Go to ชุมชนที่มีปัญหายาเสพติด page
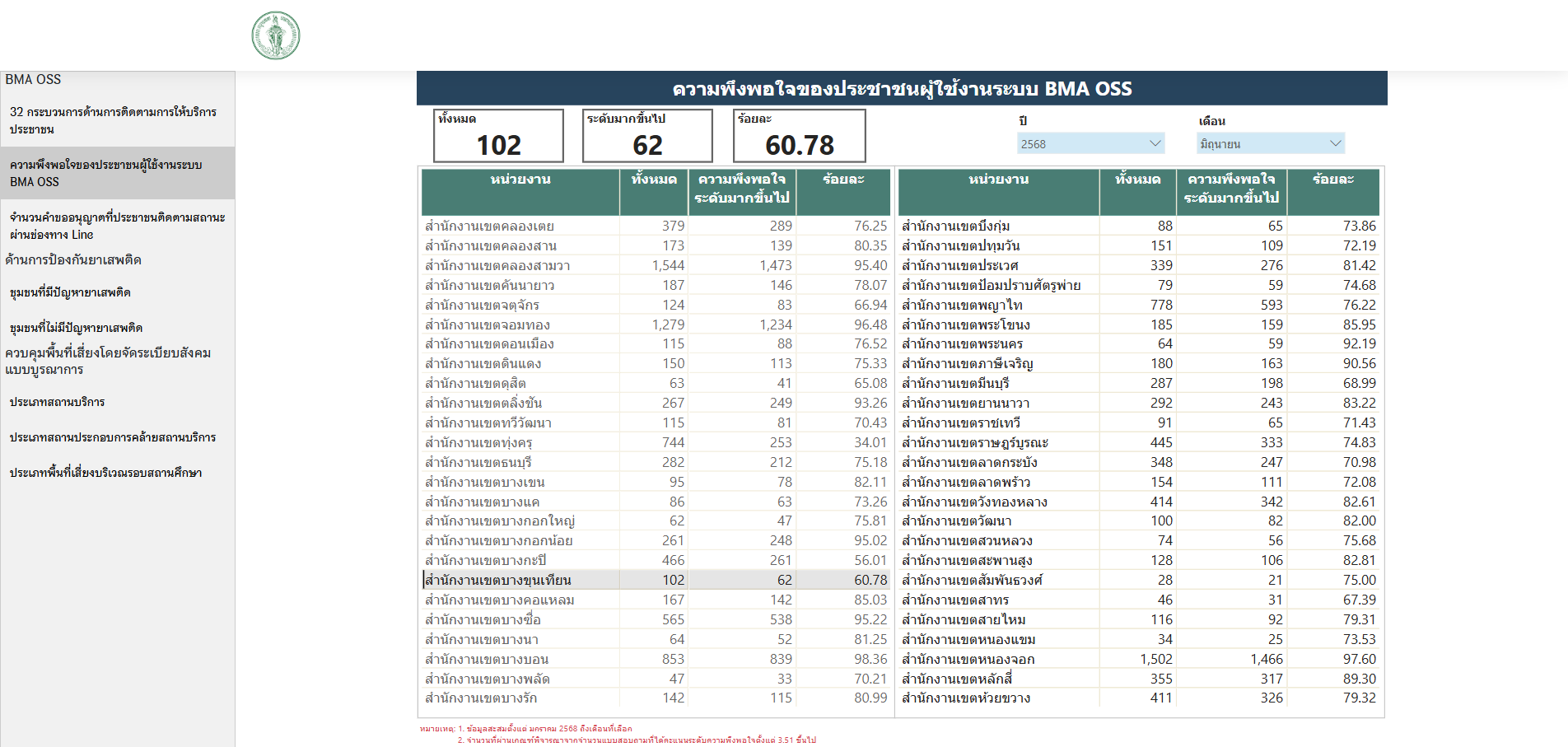 70,292
